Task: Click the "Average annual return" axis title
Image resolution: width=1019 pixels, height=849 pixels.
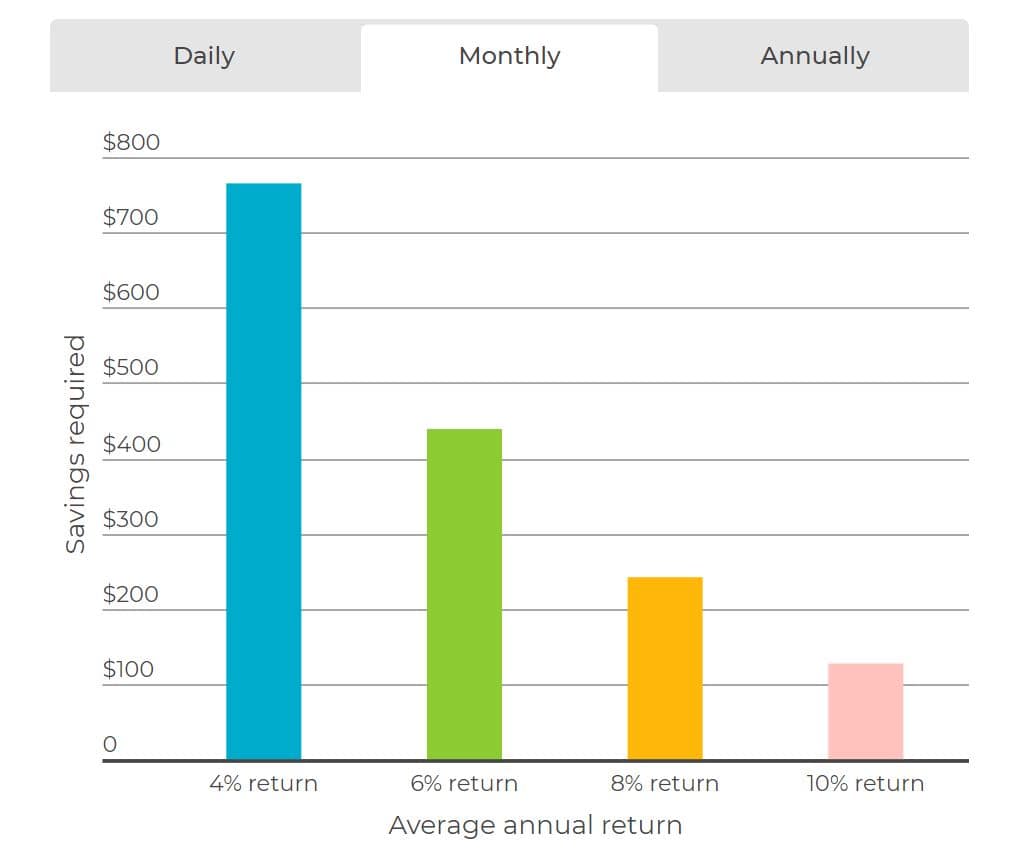Action: [x=535, y=826]
